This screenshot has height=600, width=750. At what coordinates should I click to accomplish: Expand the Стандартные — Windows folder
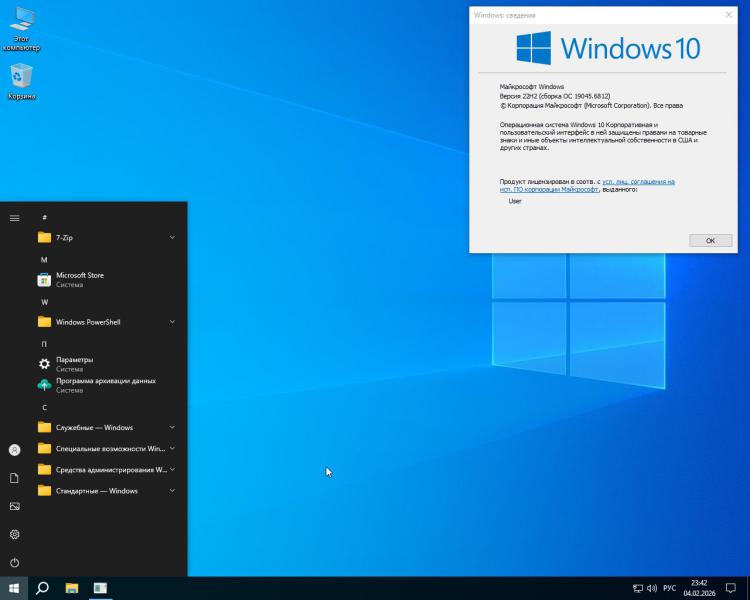tap(105, 491)
